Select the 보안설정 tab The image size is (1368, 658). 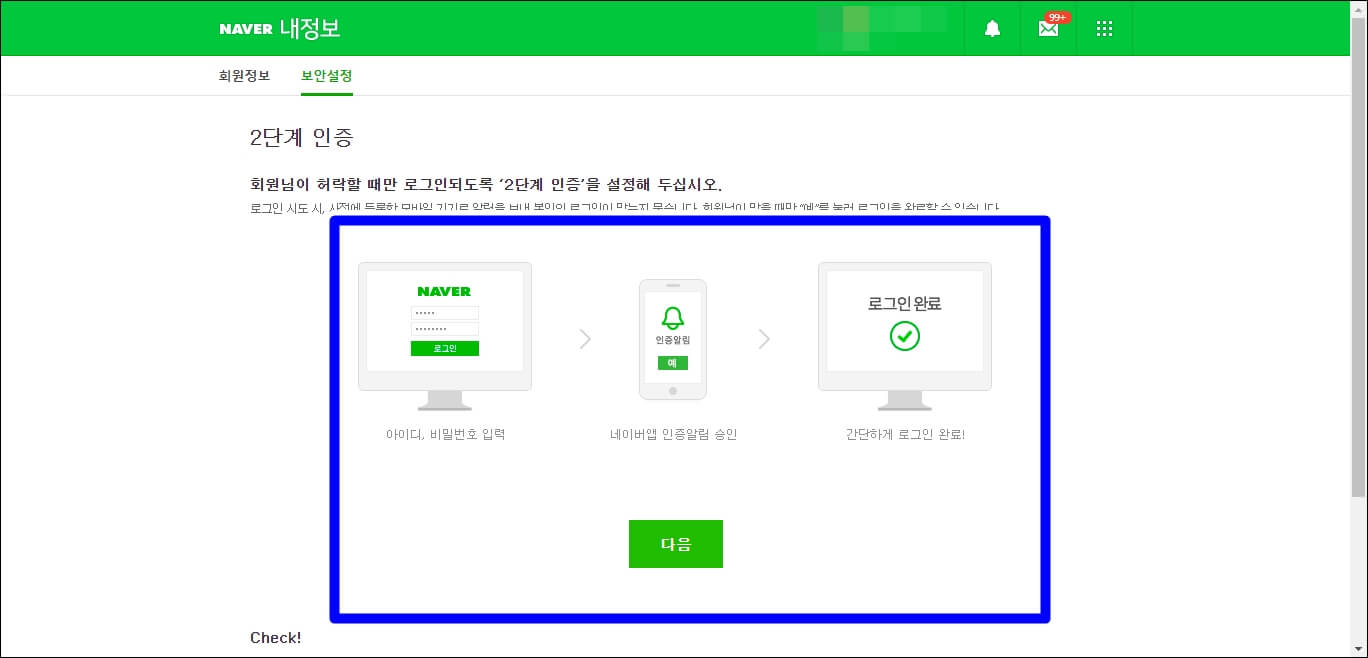click(x=327, y=76)
